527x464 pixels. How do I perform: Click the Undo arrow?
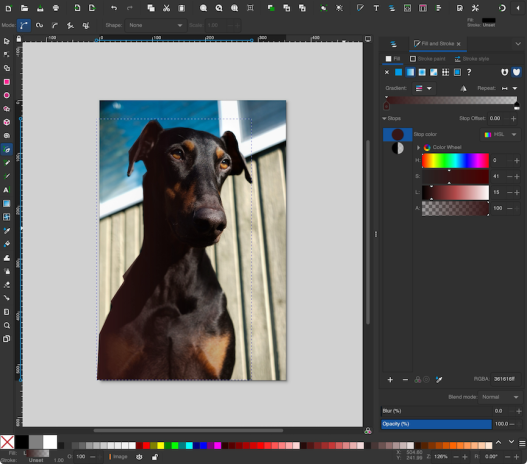click(x=114, y=8)
